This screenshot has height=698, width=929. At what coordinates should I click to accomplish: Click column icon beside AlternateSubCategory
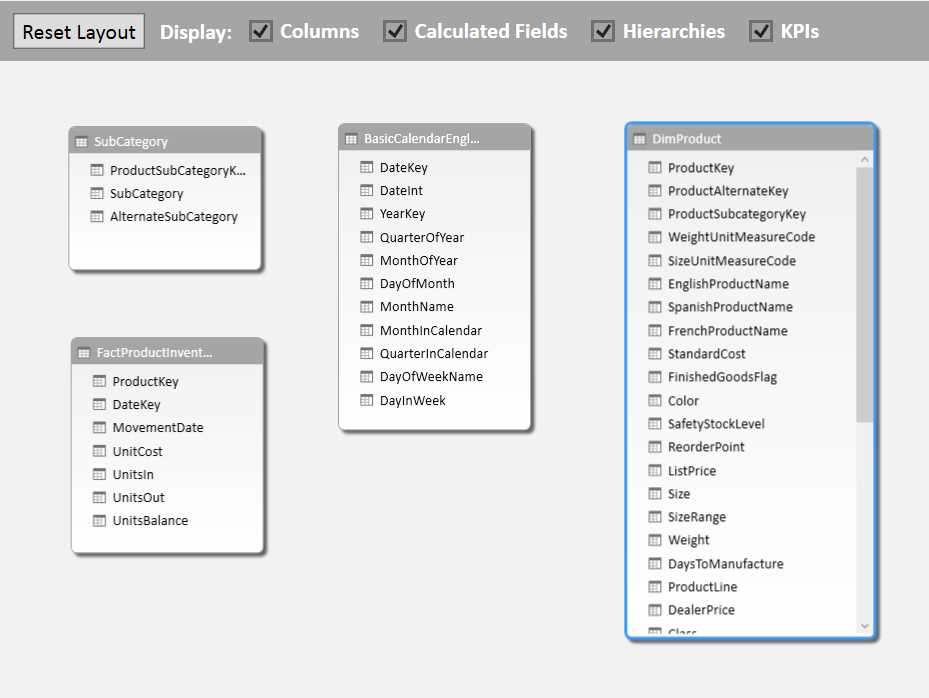click(97, 216)
